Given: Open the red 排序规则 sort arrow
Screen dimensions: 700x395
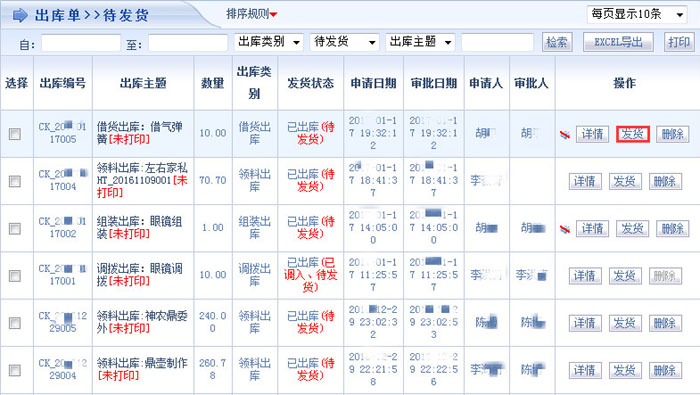Looking at the screenshot, I should (x=274, y=14).
